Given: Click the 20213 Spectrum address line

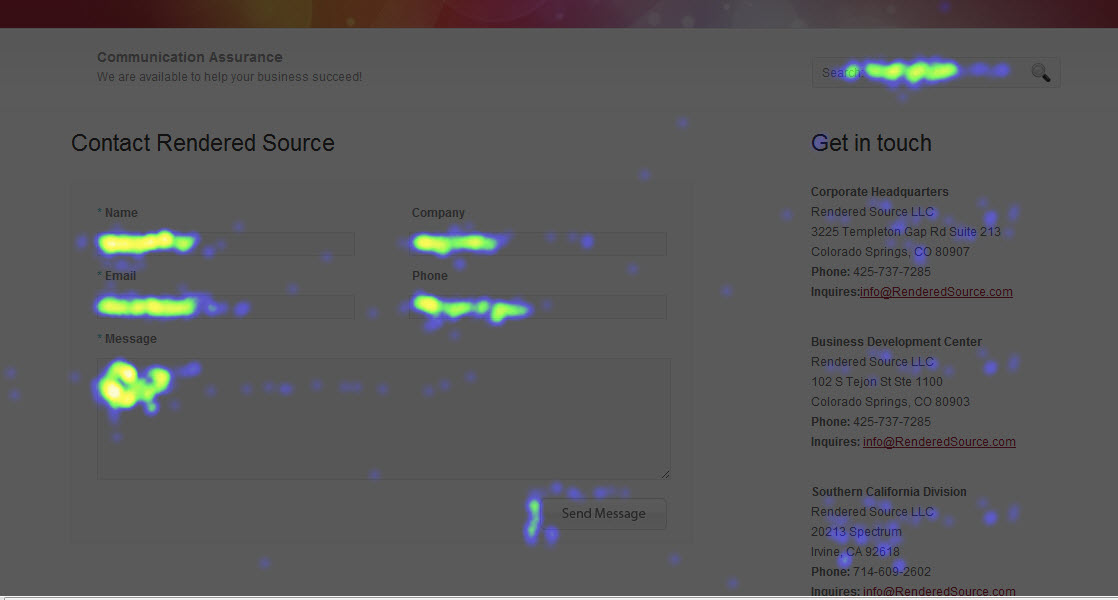Looking at the screenshot, I should tap(856, 532).
